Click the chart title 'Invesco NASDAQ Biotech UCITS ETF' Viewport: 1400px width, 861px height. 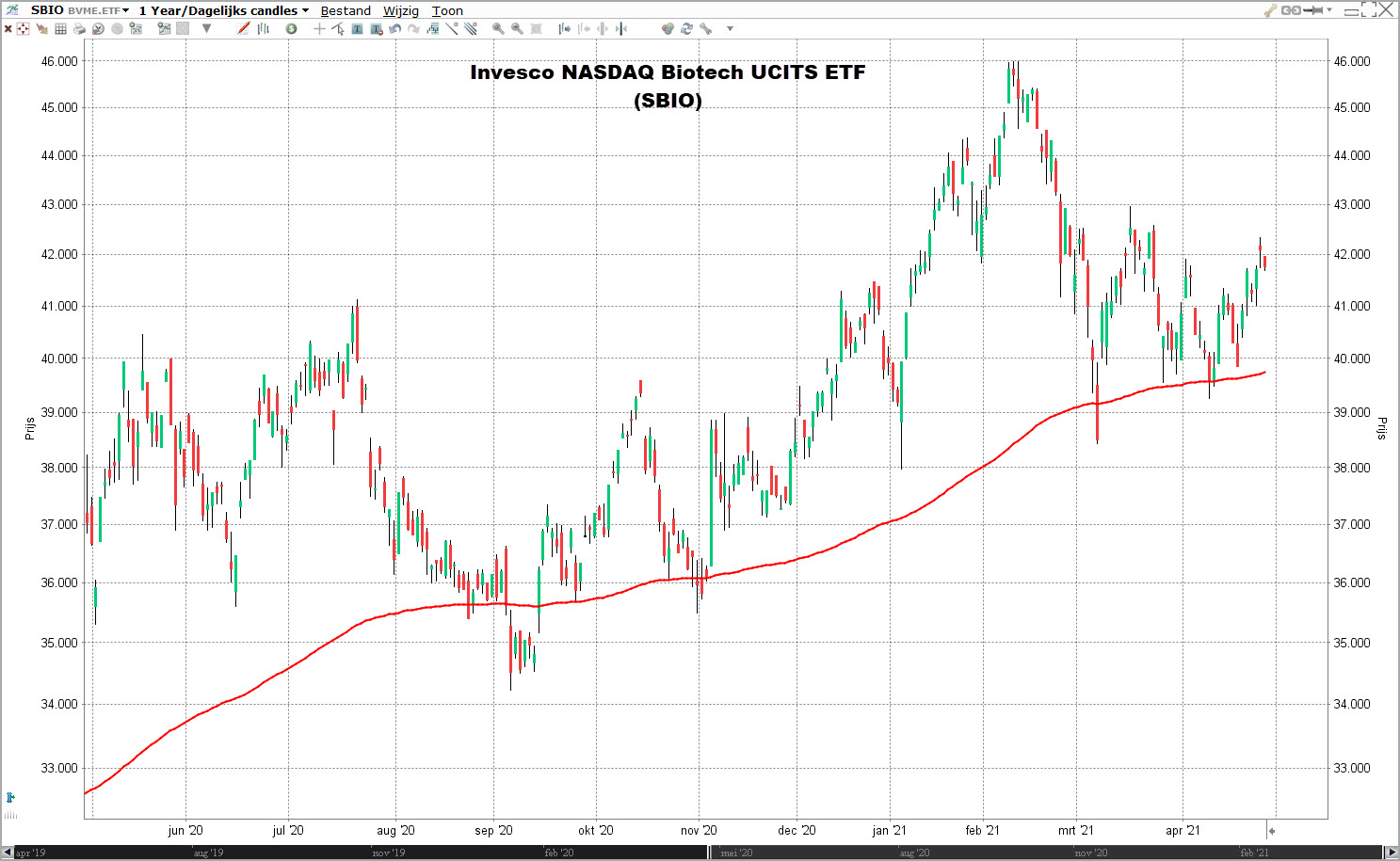668,72
